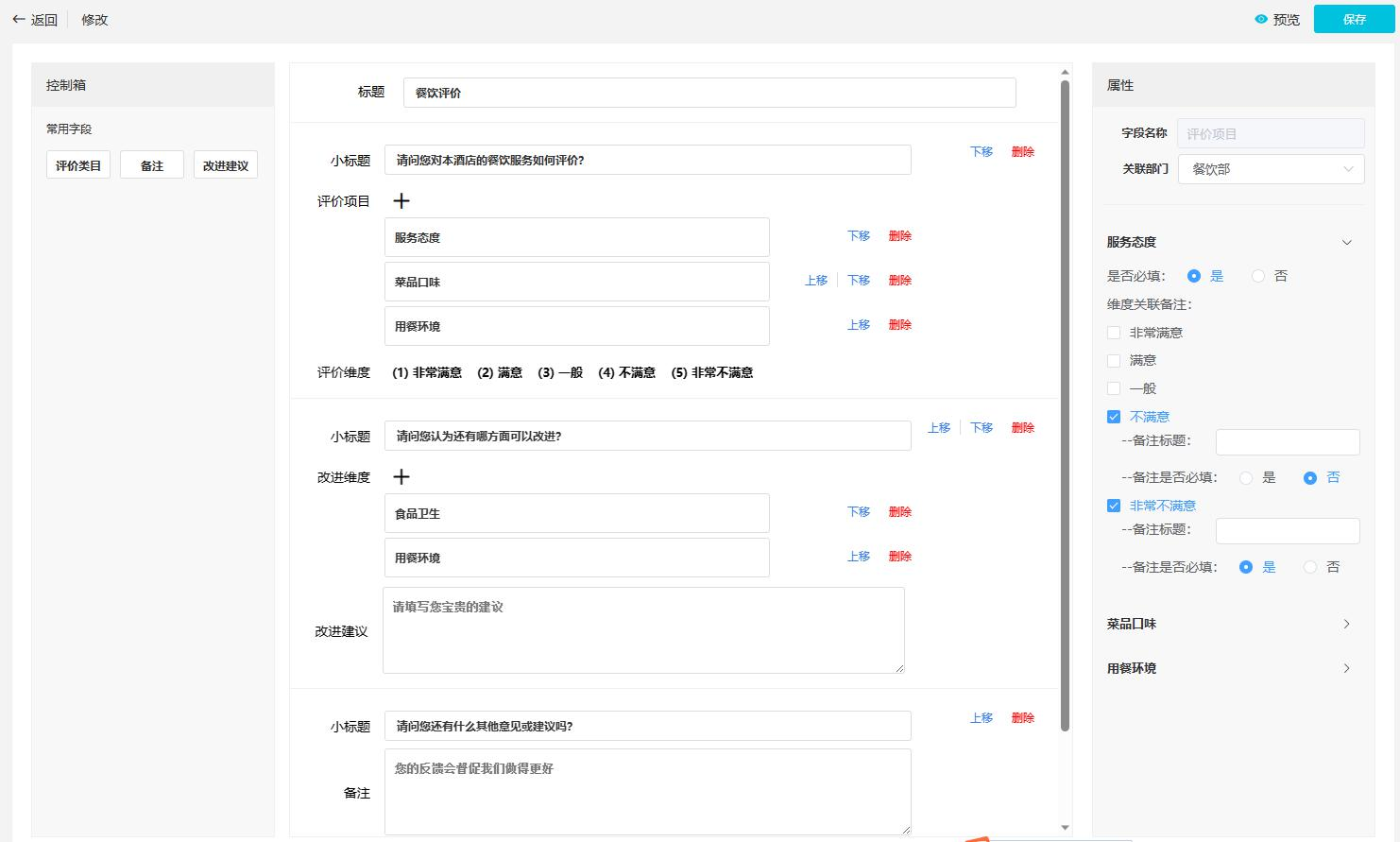Click the eye icon for 预览 preview
This screenshot has width=1400, height=842.
pyautogui.click(x=1260, y=20)
